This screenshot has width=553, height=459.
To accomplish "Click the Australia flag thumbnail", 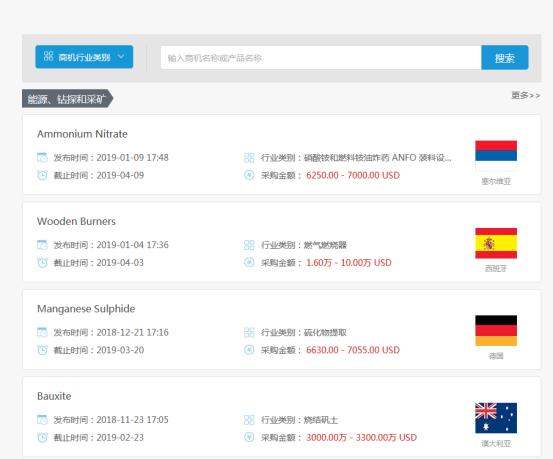I will click(x=496, y=418).
